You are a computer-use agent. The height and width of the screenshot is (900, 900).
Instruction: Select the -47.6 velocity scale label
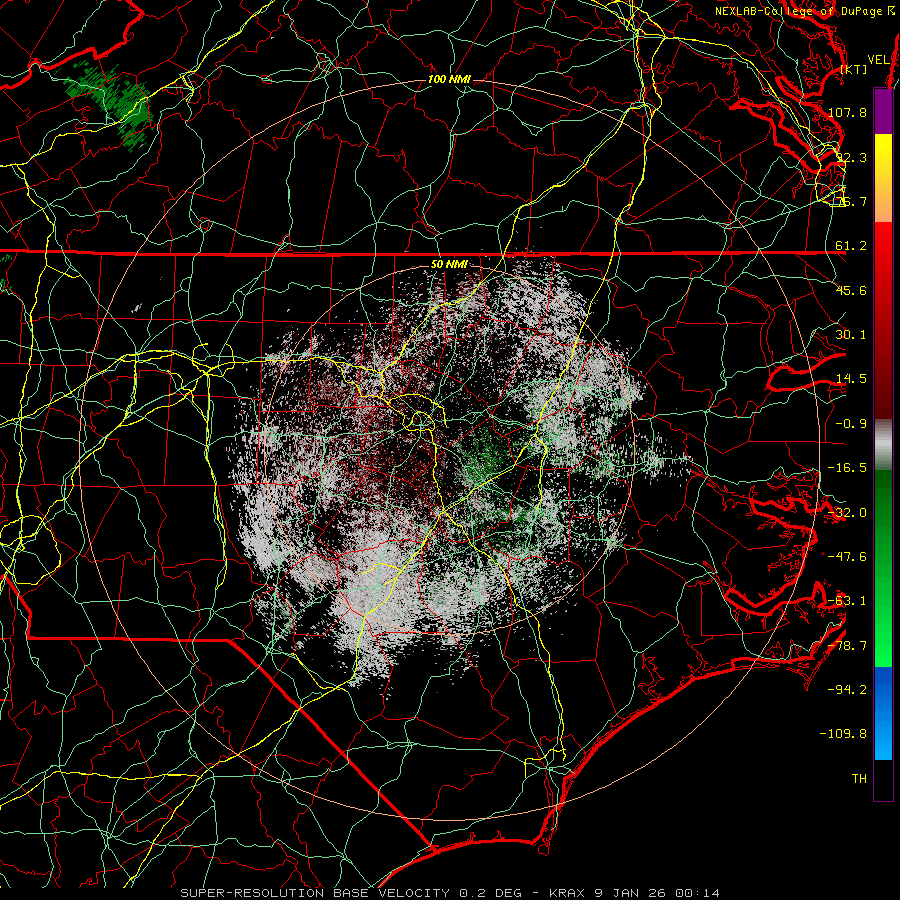pos(847,557)
